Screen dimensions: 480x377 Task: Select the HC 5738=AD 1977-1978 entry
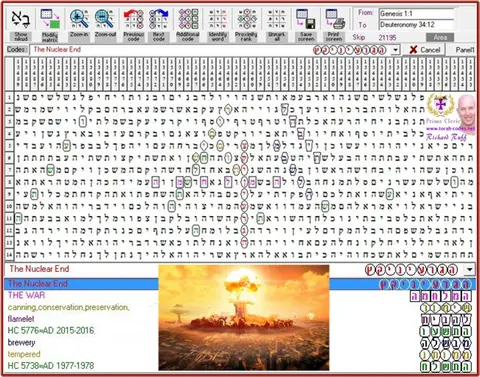click(51, 366)
